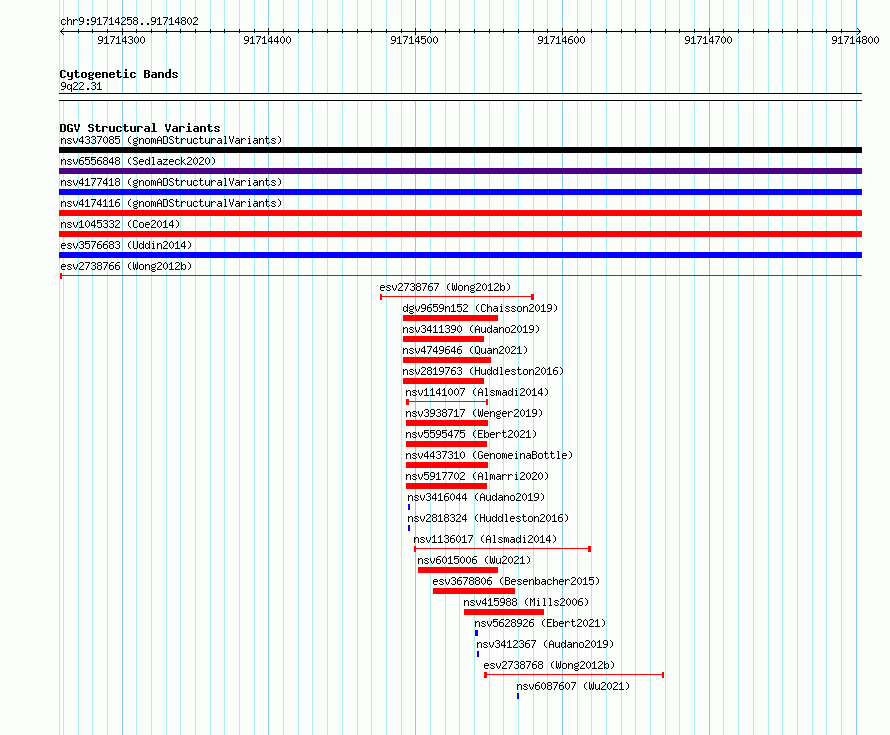Viewport: 890px width, 735px height.
Task: Open variant nsv2818324 Huddleston2016 label
Action: (488, 518)
